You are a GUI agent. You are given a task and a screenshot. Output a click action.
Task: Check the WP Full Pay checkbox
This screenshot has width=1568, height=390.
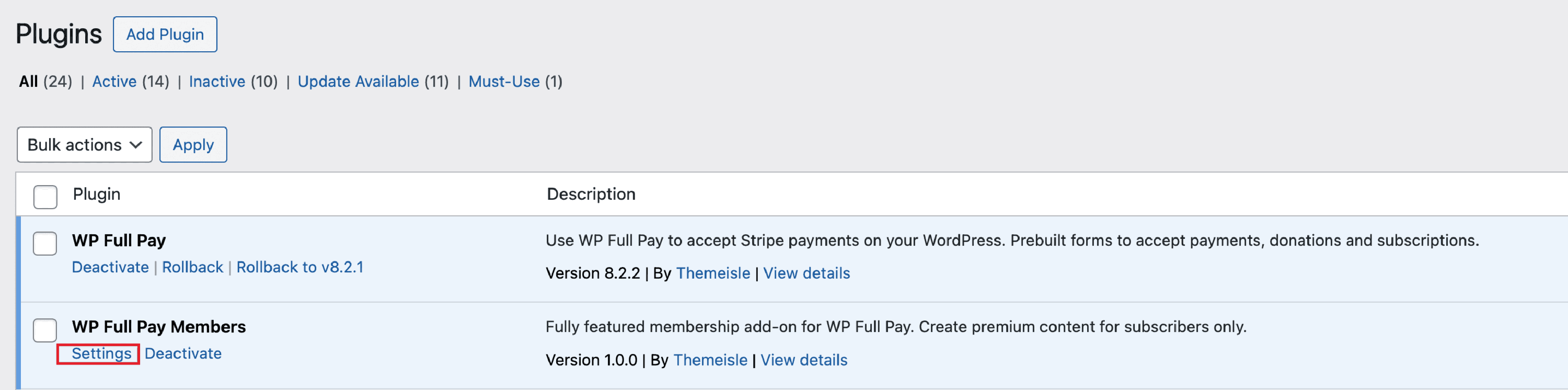pos(45,244)
